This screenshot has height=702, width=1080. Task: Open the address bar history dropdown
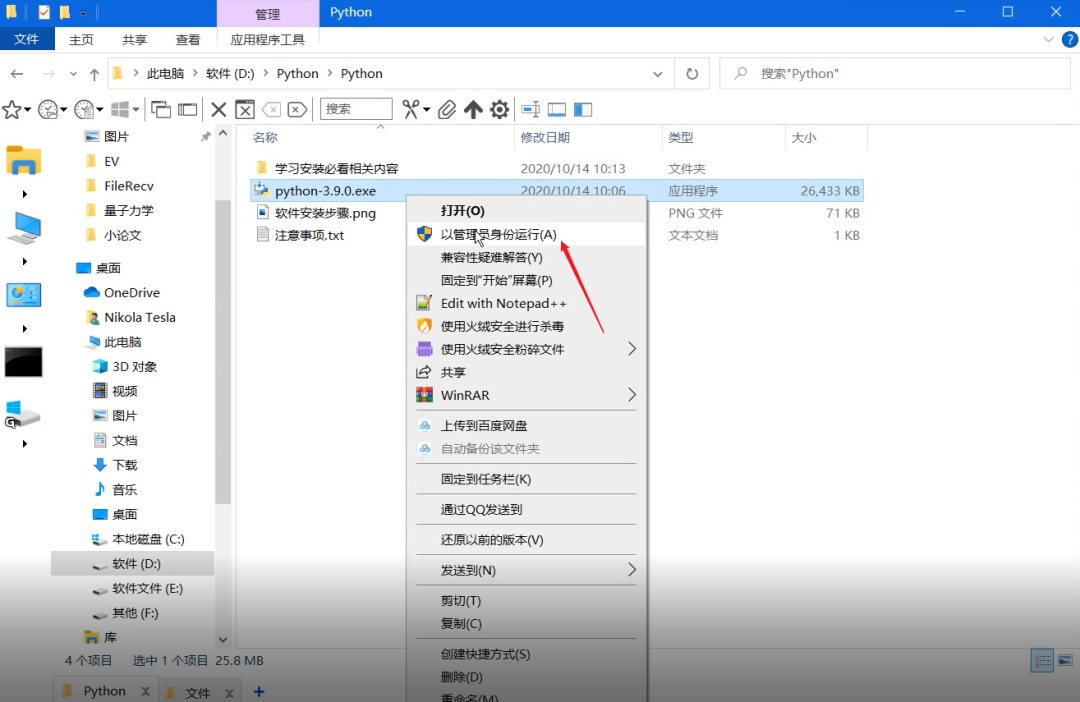[657, 73]
